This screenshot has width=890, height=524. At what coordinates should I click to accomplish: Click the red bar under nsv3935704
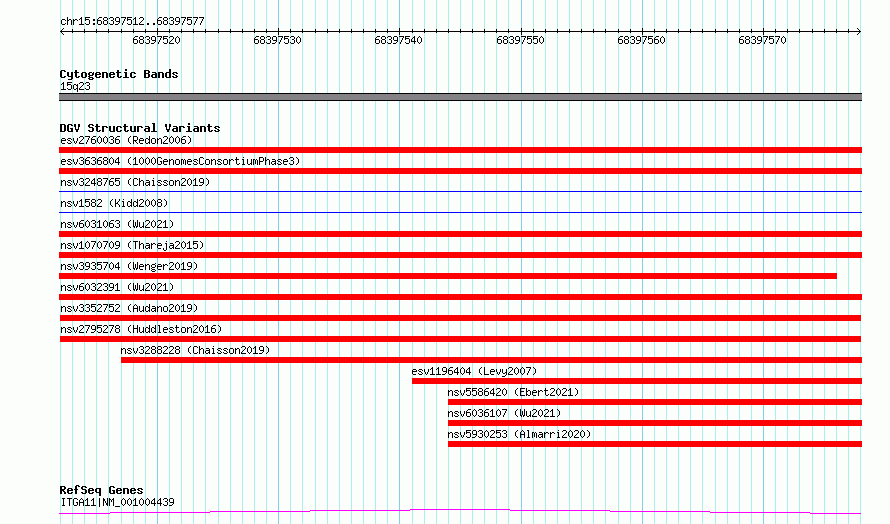click(x=448, y=276)
